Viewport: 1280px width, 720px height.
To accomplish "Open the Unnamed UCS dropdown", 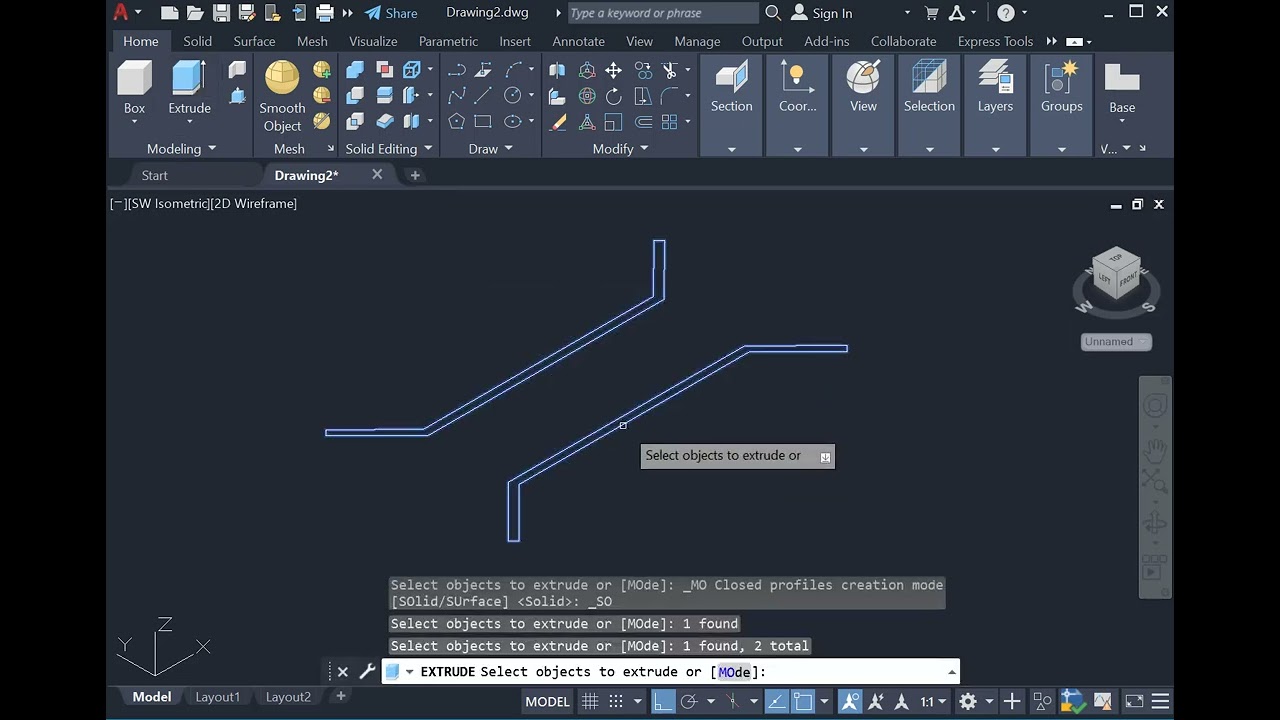I will (1117, 341).
